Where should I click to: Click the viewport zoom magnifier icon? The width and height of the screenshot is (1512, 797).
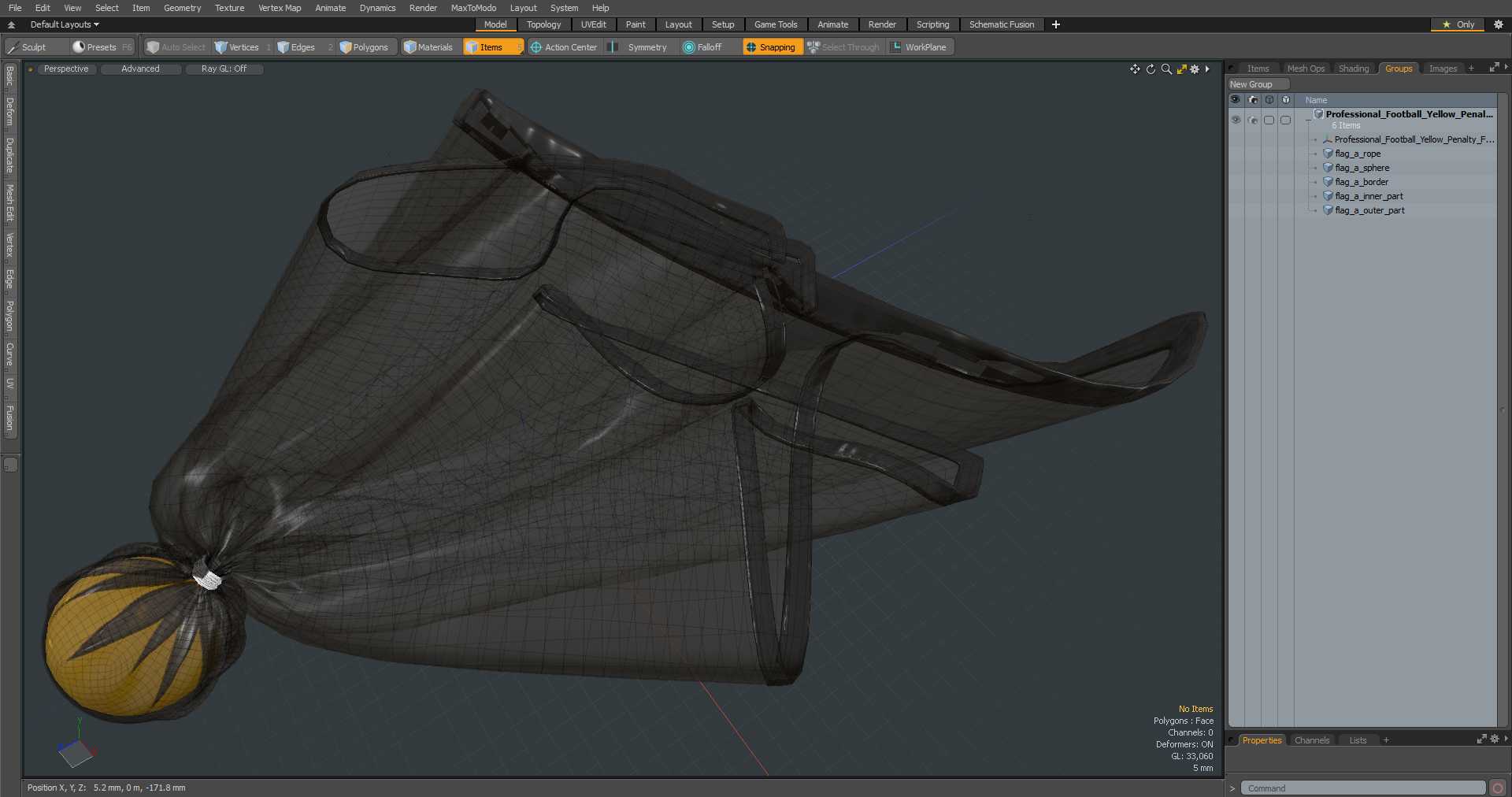click(1166, 69)
